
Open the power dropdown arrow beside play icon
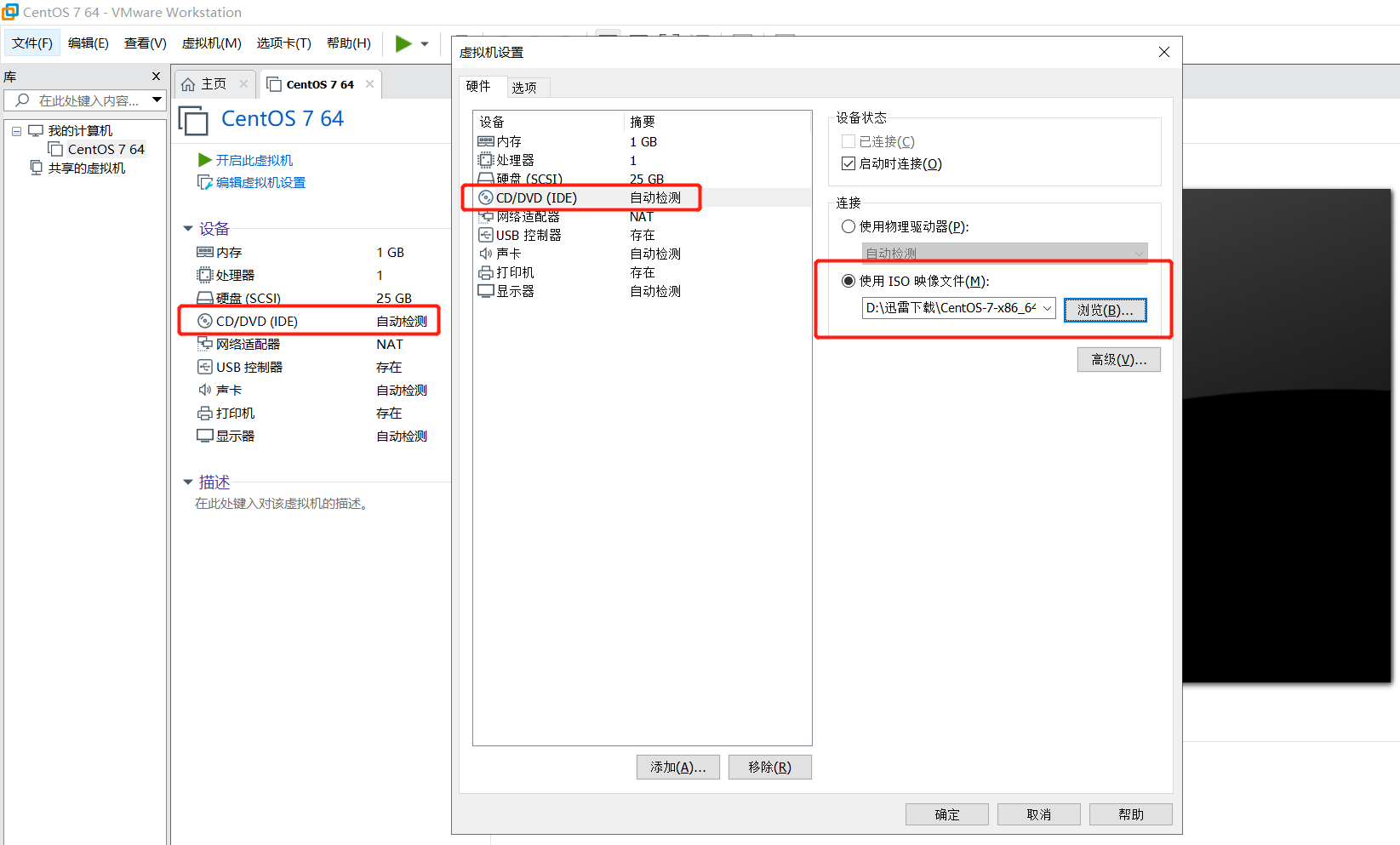click(425, 44)
